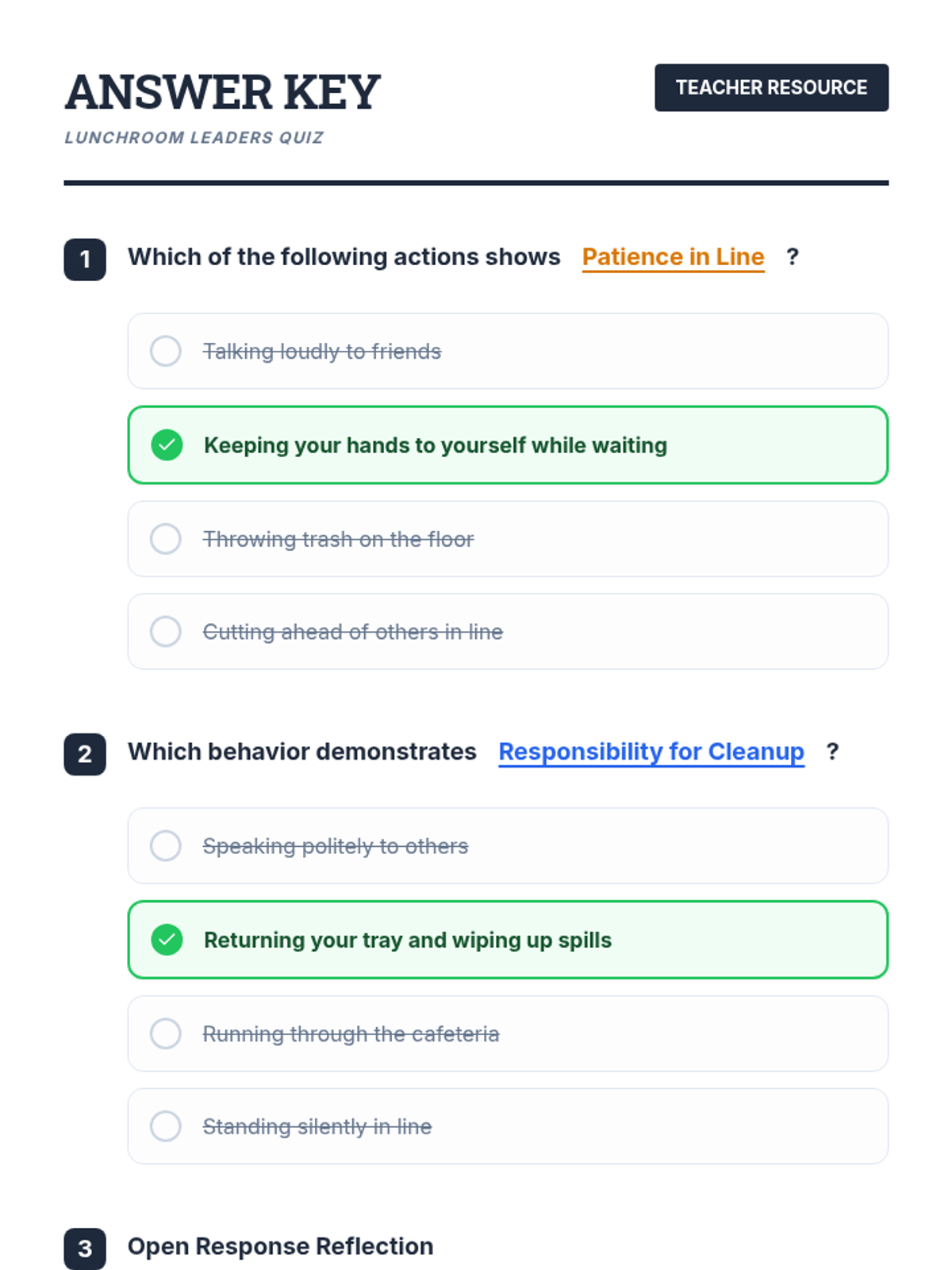Click the question 1 number badge
Viewport: 952px width, 1270px height.
(85, 260)
